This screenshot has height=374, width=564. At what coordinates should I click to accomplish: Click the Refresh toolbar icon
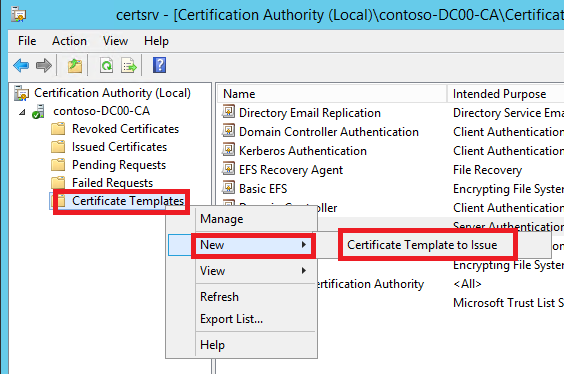click(x=106, y=66)
